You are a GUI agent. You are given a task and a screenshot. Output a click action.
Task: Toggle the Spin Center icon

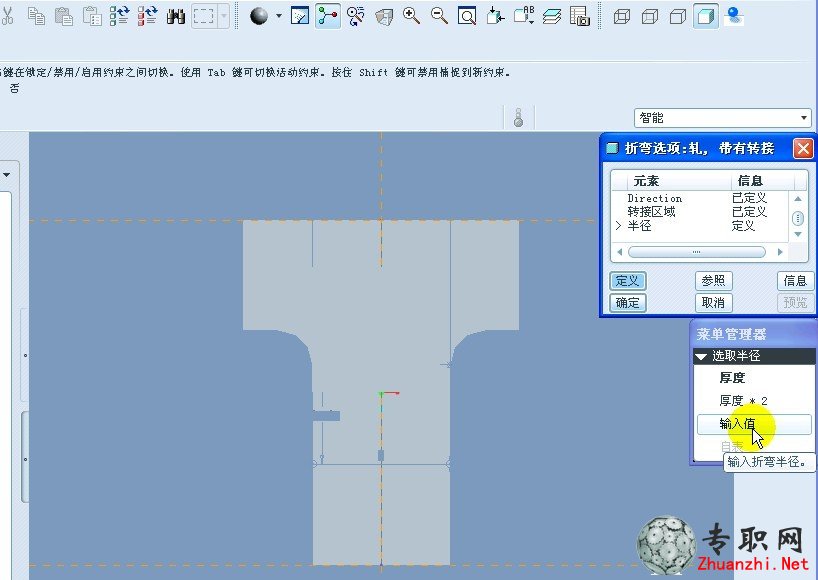pos(328,16)
